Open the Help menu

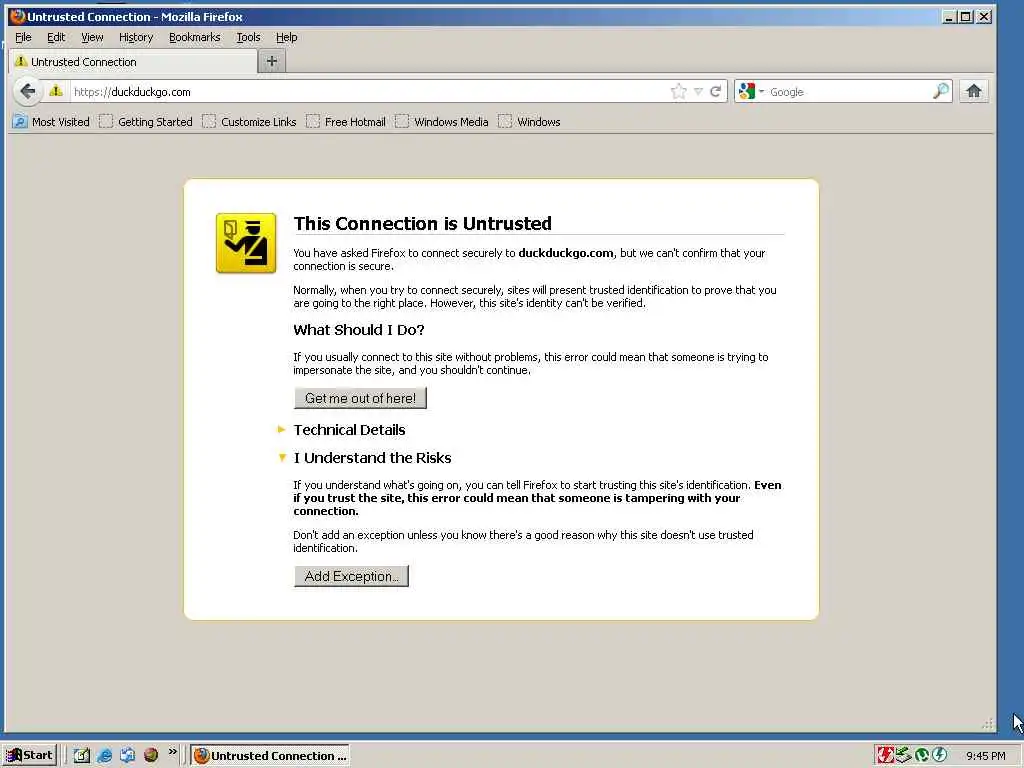click(286, 37)
